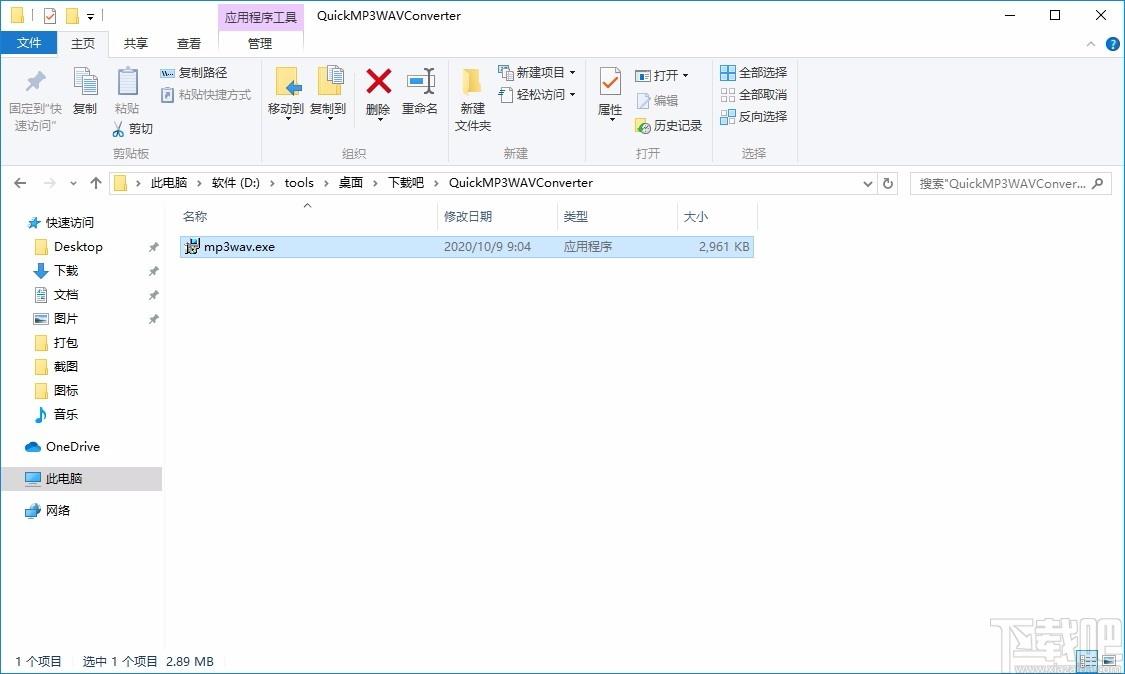The image size is (1125, 674).
Task: Open Network (网络) in the sidebar
Action: pyautogui.click(x=57, y=510)
